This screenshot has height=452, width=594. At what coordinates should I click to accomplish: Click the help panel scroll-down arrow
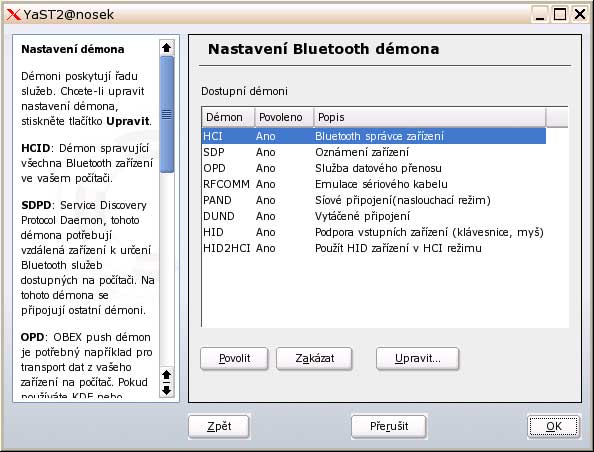pos(167,390)
